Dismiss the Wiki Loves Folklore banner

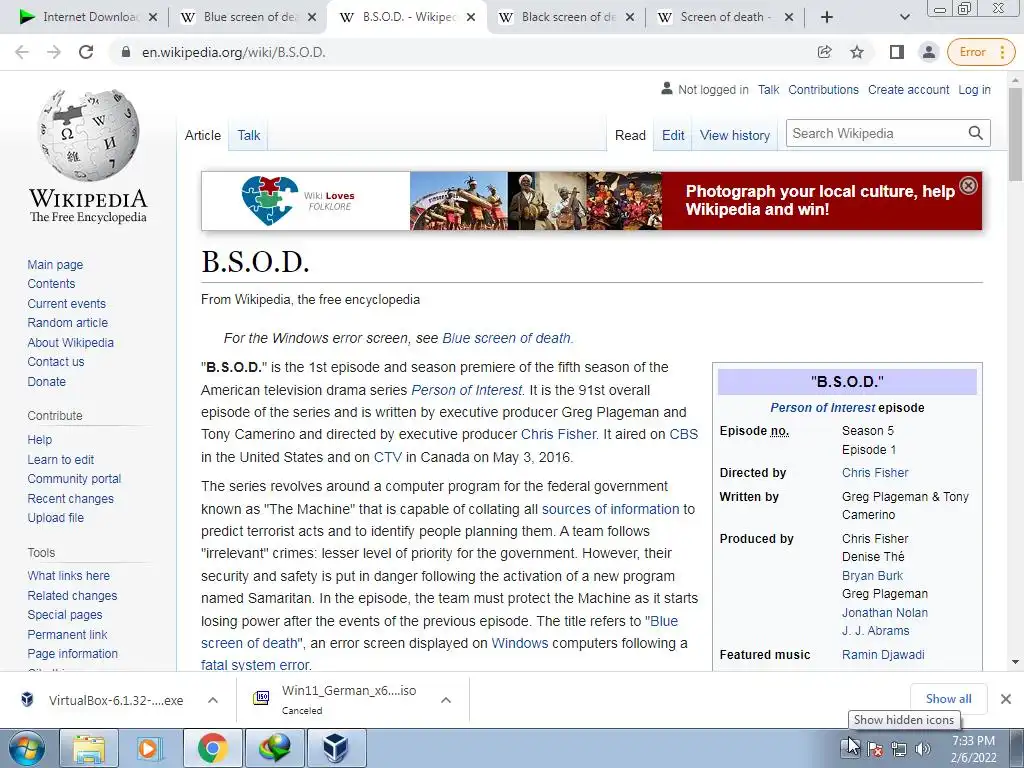pos(968,185)
